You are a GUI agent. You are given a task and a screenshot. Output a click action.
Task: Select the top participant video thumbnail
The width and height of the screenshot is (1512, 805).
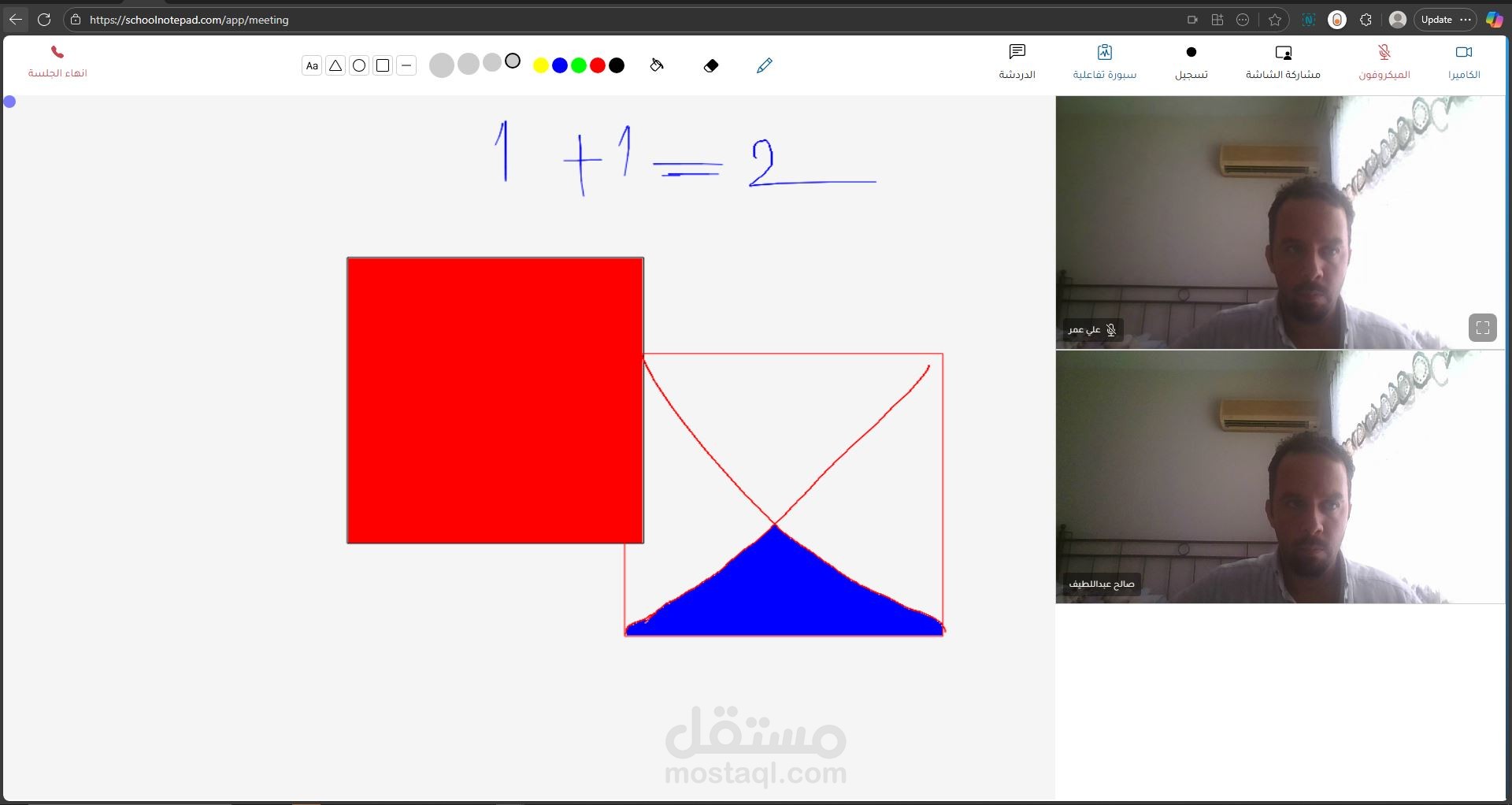[x=1280, y=222]
